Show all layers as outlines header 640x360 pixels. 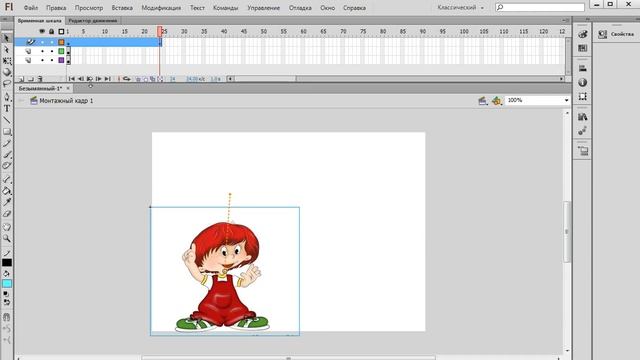[x=61, y=31]
